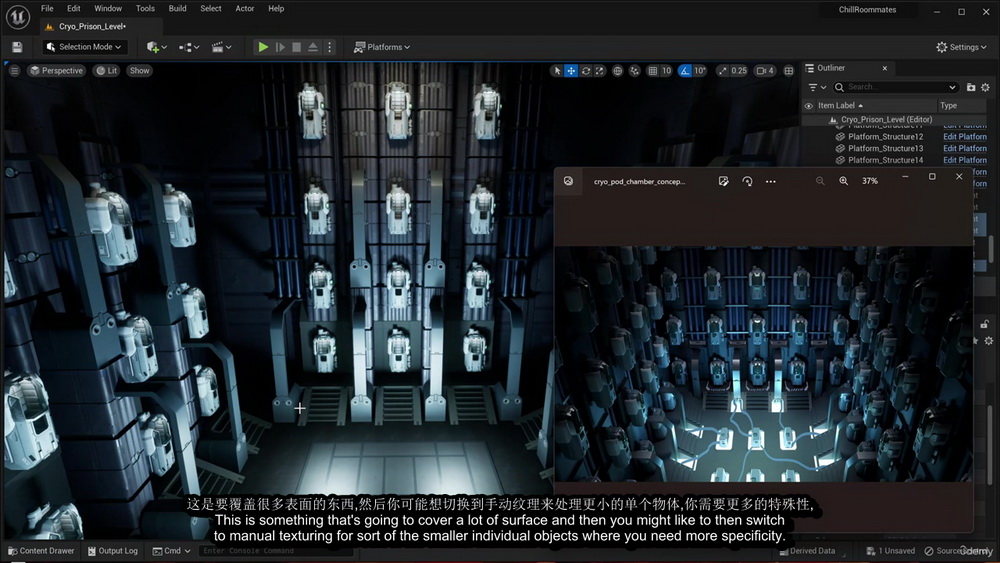Screen dimensions: 1000x563
Task: Open the grid snap value 10
Action: pyautogui.click(x=666, y=71)
